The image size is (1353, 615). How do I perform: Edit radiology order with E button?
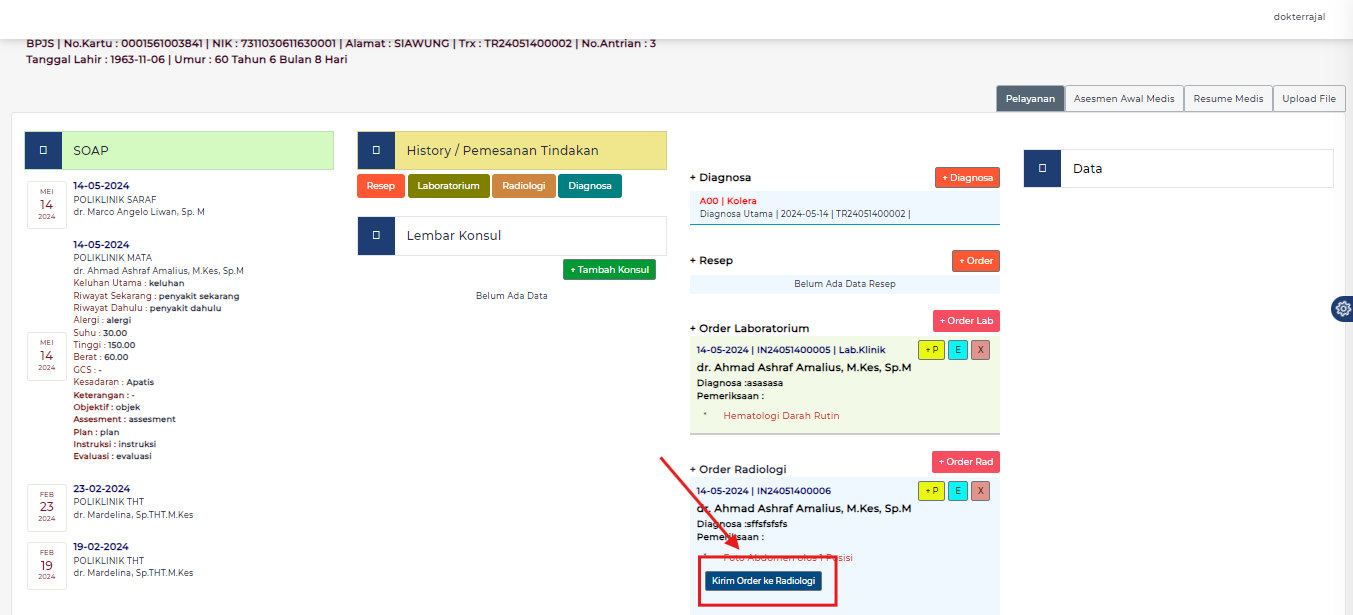[x=957, y=490]
